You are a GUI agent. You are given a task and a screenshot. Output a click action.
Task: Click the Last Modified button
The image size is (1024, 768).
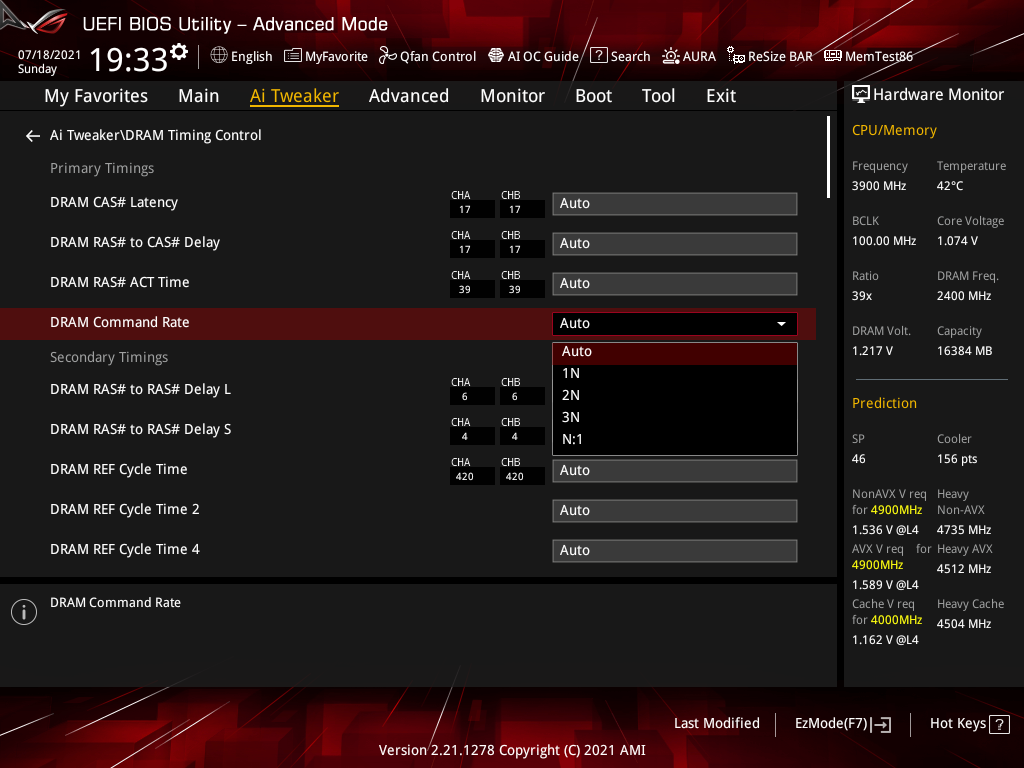click(x=716, y=723)
